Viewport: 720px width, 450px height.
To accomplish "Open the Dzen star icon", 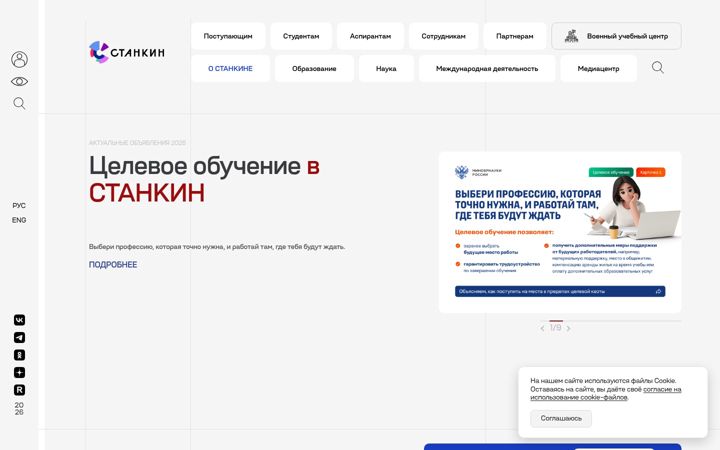I will pyautogui.click(x=19, y=372).
